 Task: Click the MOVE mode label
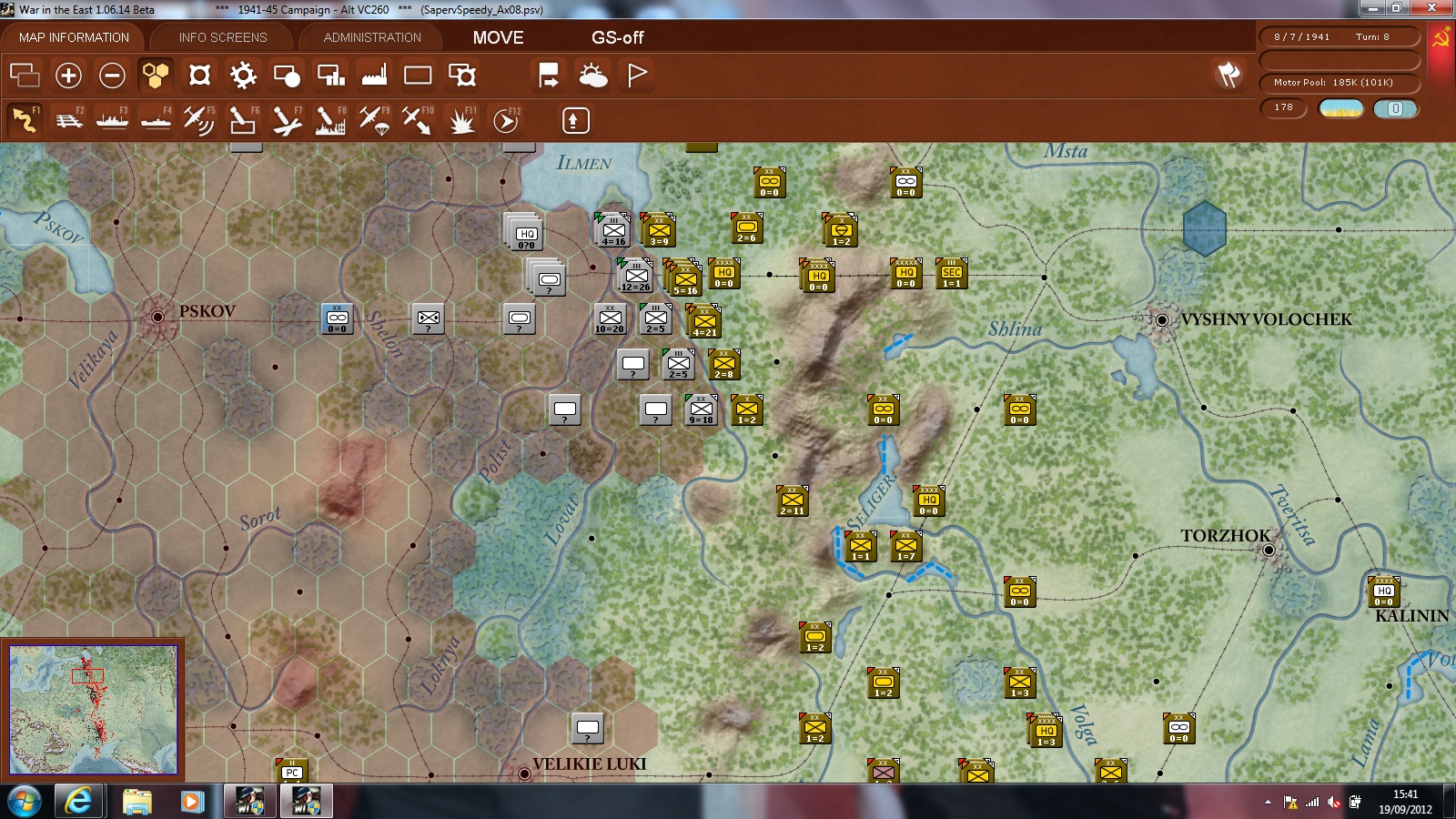pos(498,37)
